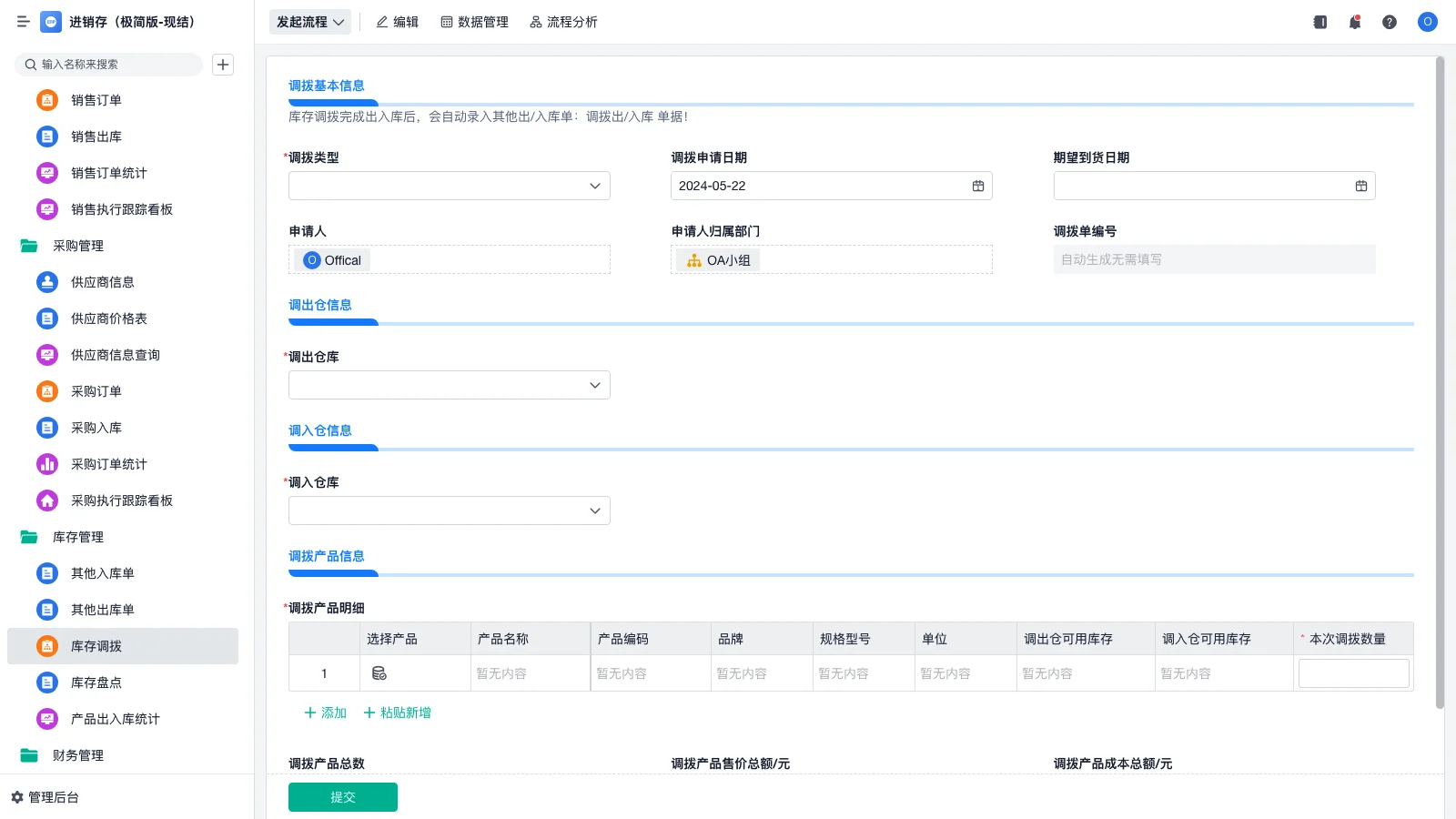Open calendar icon for 期望到货日期
The height and width of the screenshot is (819, 1456).
point(1361,186)
